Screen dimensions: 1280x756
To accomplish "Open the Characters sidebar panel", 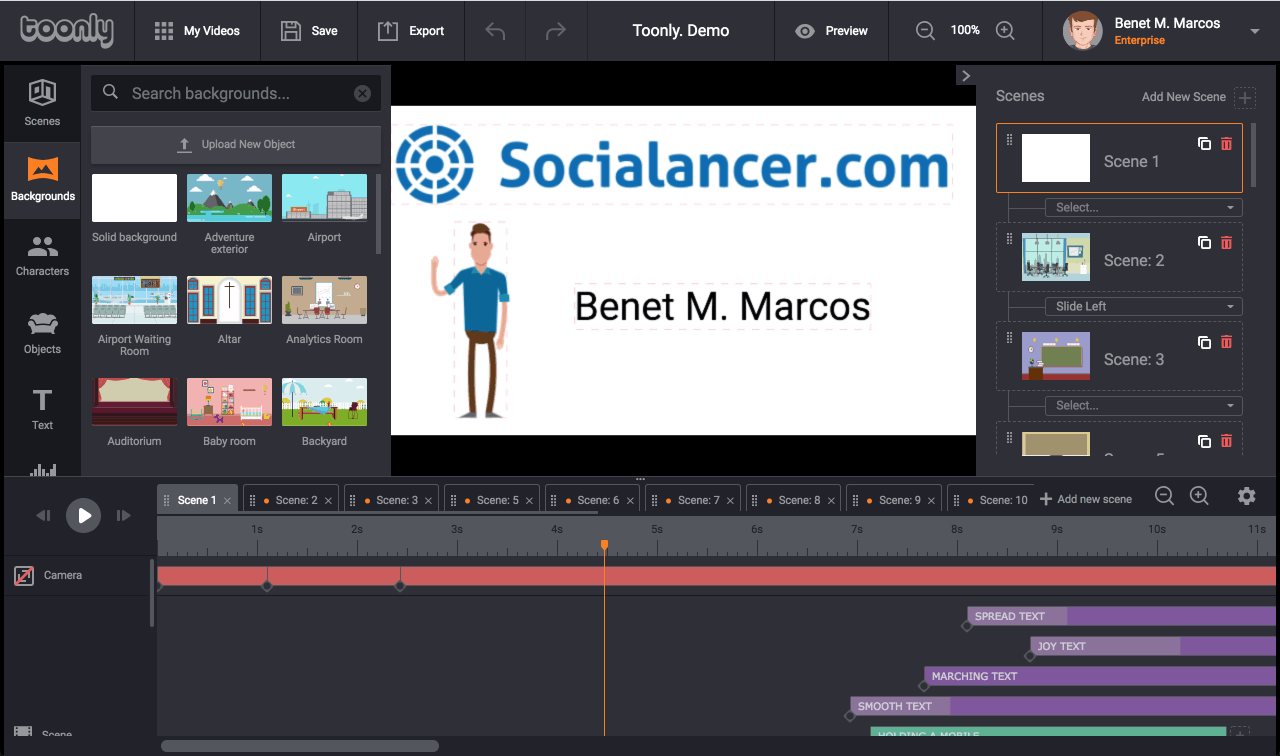I will pos(42,256).
